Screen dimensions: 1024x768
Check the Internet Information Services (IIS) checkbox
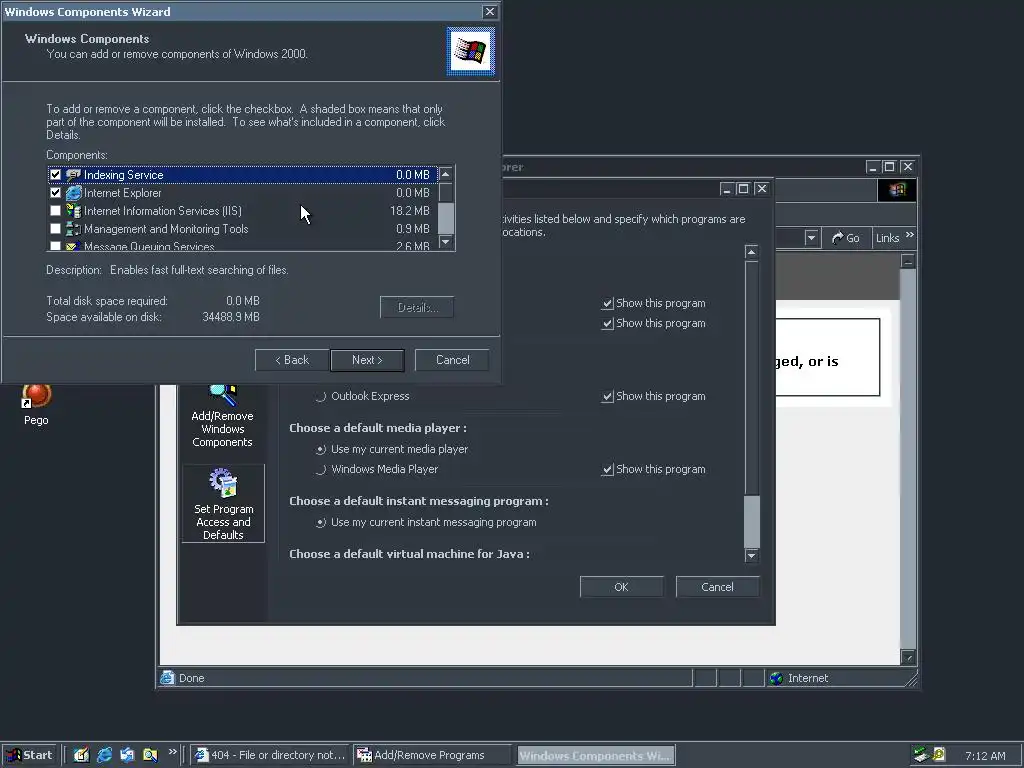(56, 211)
